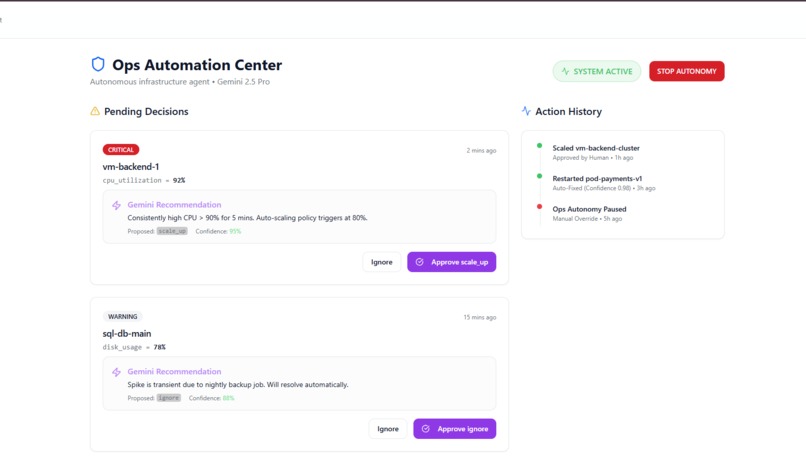The width and height of the screenshot is (806, 474).
Task: Click the Auto-Fixed confidence 0.98 detail
Action: coord(603,188)
